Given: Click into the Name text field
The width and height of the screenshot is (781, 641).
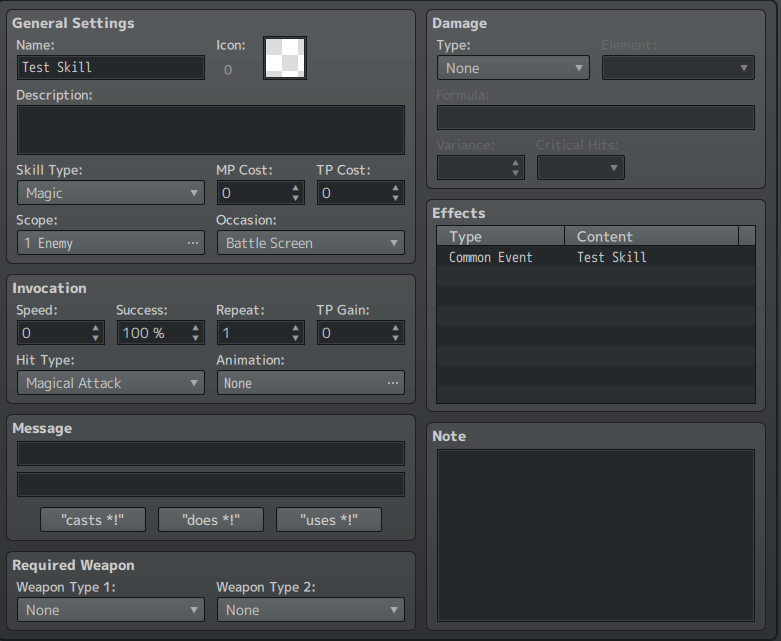Looking at the screenshot, I should [x=110, y=67].
